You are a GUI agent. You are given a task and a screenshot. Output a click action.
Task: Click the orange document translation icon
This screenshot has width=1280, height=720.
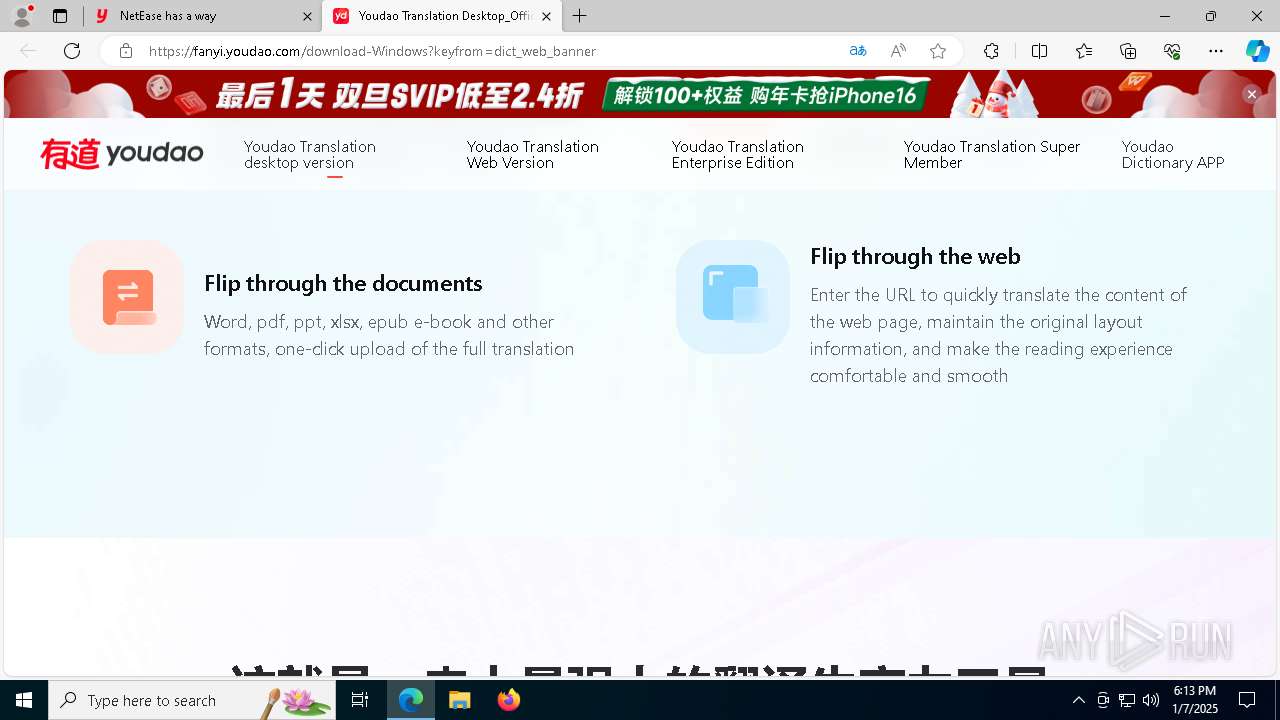coord(127,297)
